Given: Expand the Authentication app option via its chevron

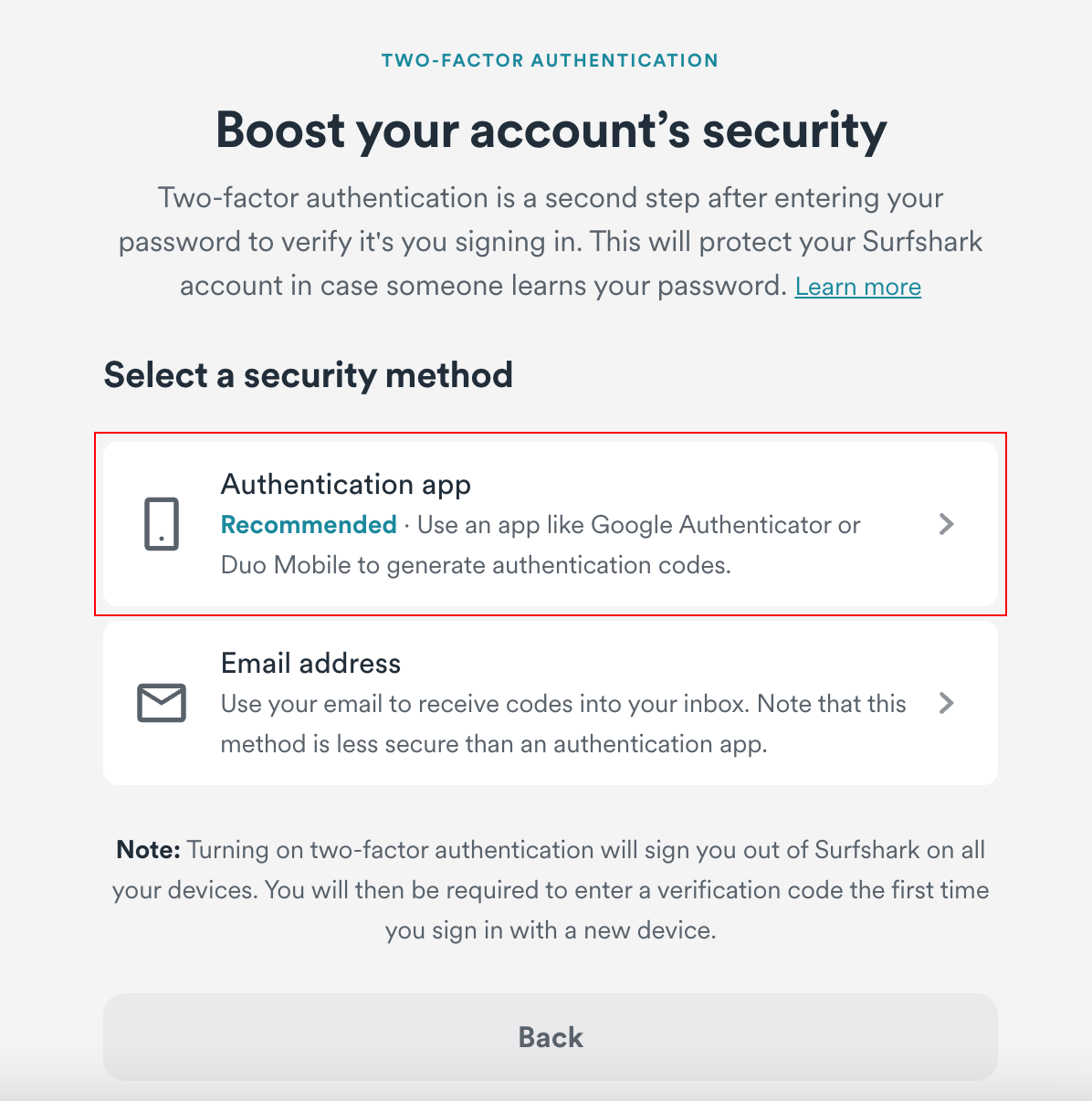Looking at the screenshot, I should (x=946, y=524).
